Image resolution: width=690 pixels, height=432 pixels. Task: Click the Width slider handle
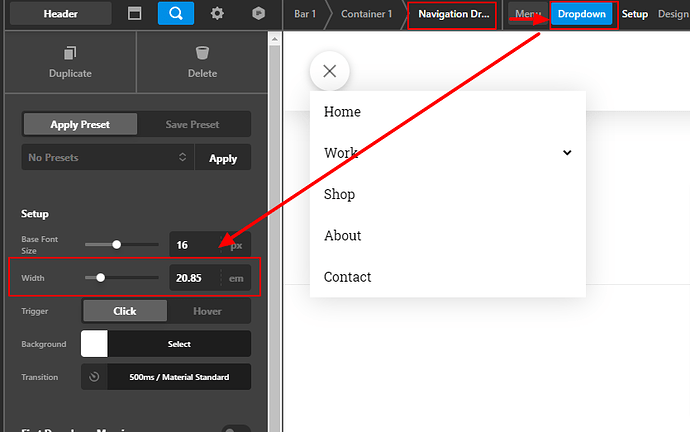pyautogui.click(x=100, y=278)
